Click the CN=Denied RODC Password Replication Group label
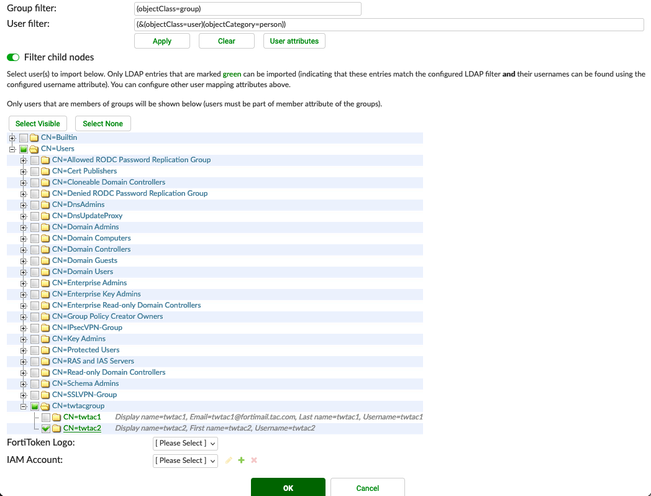Image resolution: width=651 pixels, height=496 pixels. (x=130, y=193)
